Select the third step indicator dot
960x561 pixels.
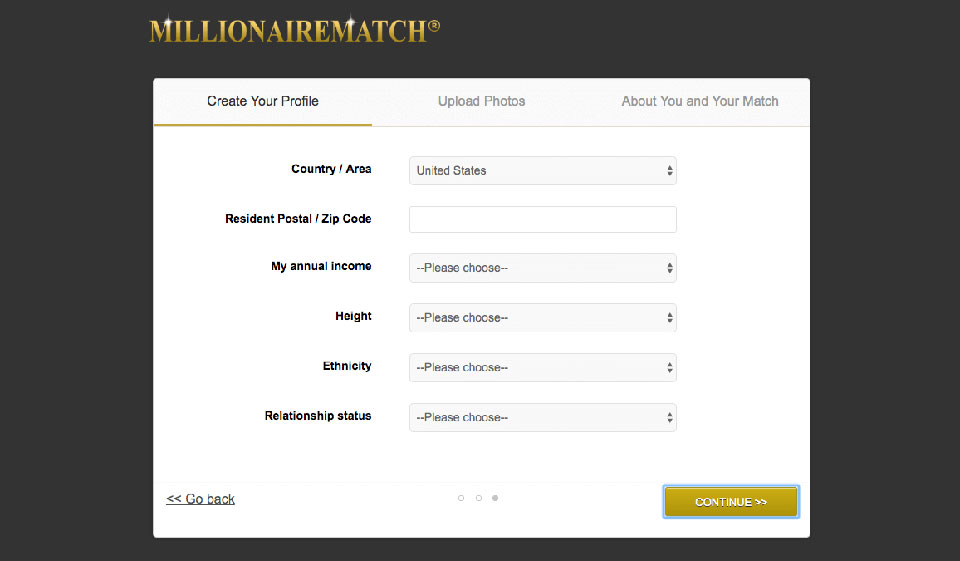point(495,498)
